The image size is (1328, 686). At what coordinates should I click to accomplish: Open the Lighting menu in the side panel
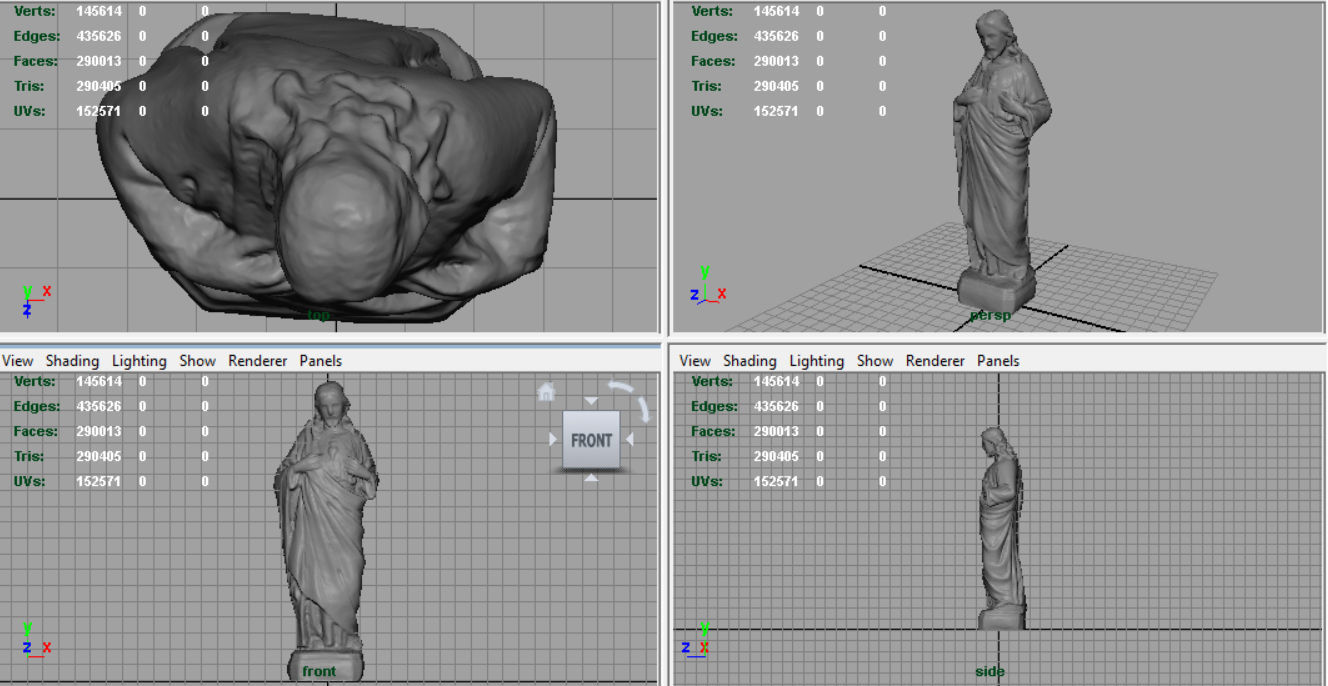817,361
